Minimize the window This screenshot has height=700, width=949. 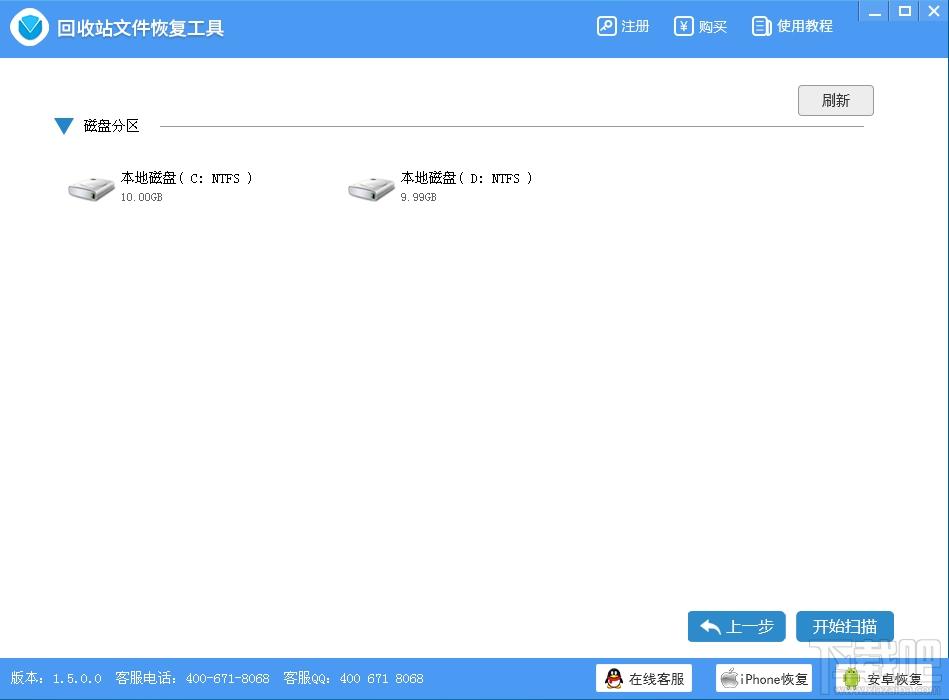(875, 11)
